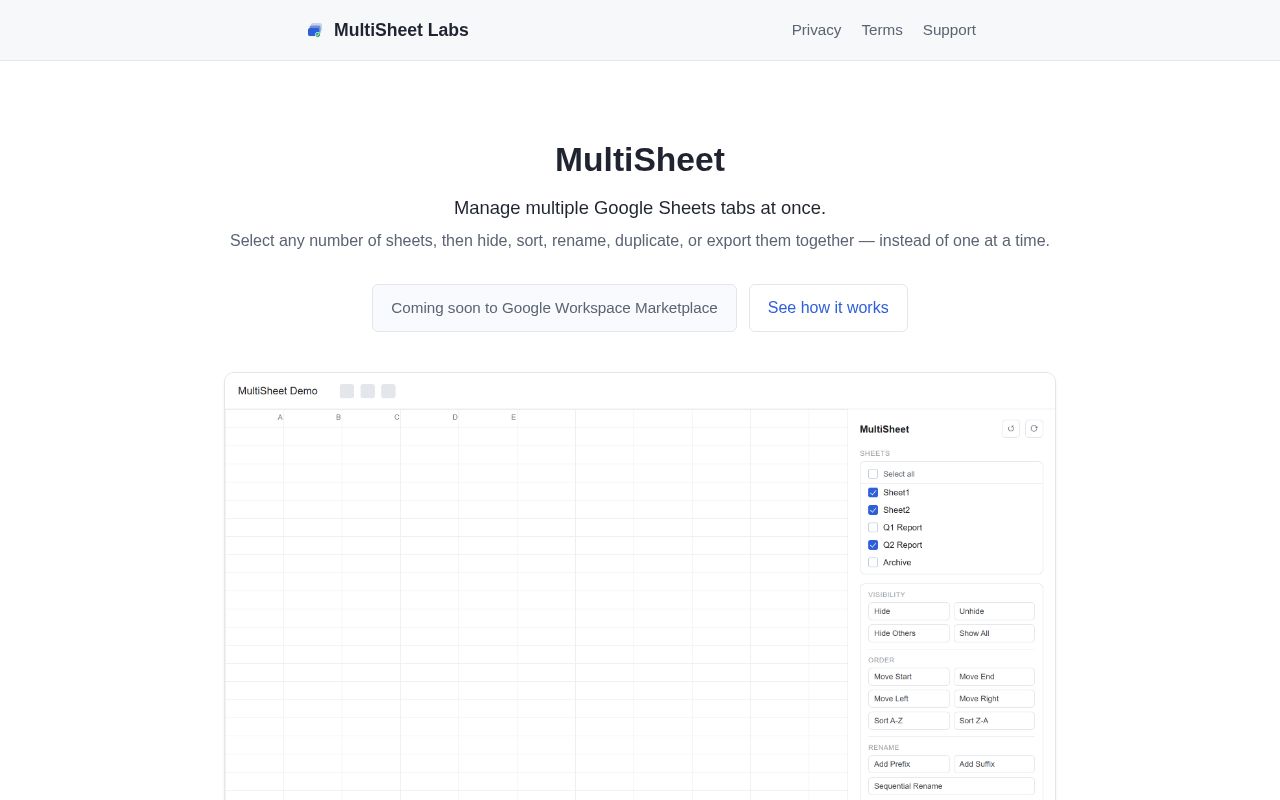Click the Show All button
Viewport: 1280px width, 800px height.
tap(994, 633)
